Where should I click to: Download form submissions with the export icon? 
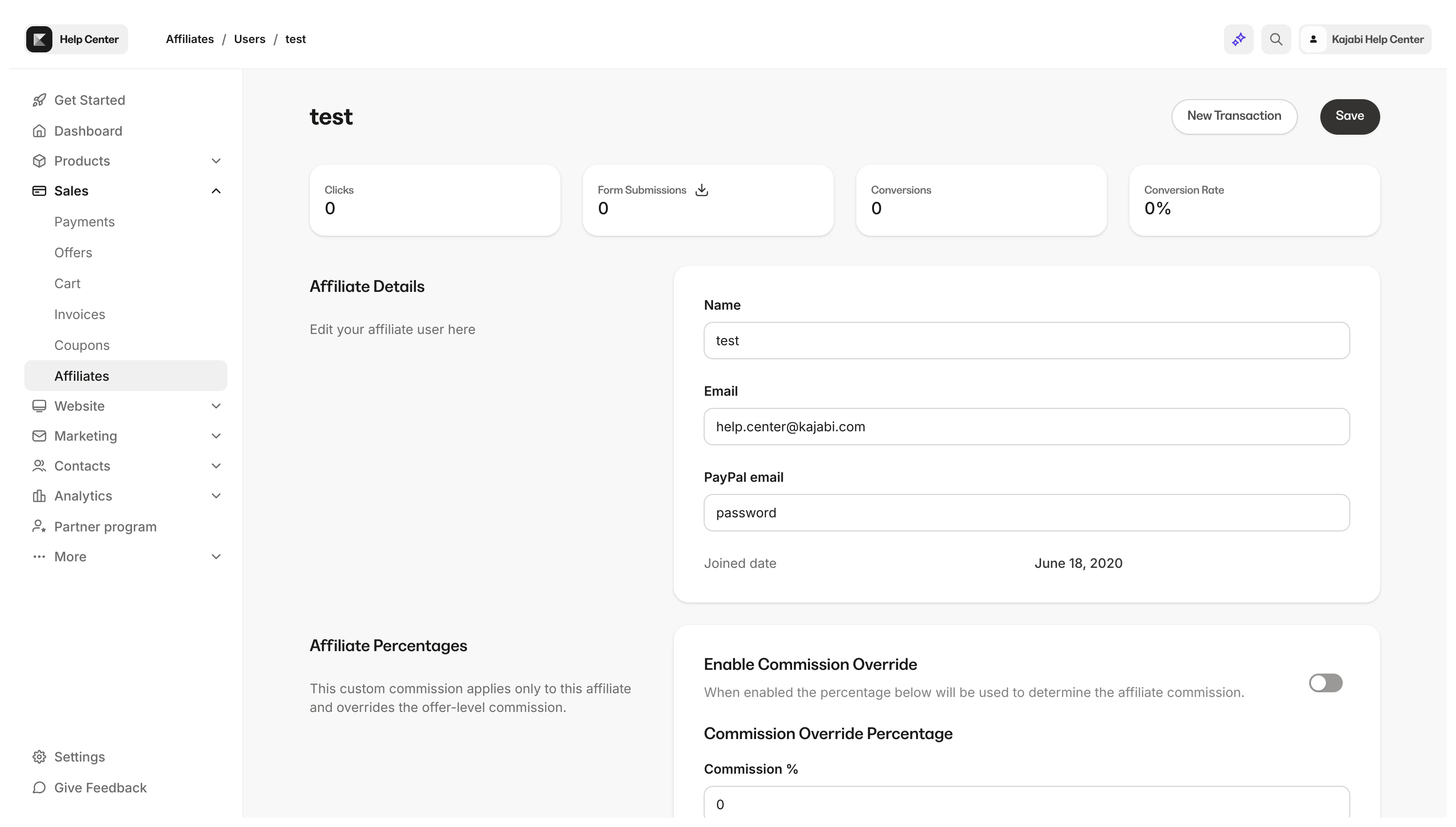(x=702, y=190)
